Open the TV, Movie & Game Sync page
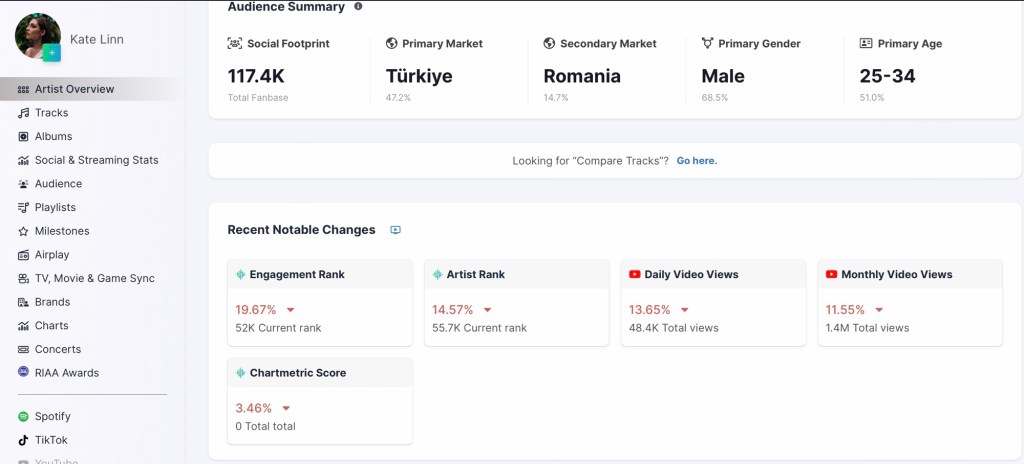The width and height of the screenshot is (1024, 464). point(94,278)
